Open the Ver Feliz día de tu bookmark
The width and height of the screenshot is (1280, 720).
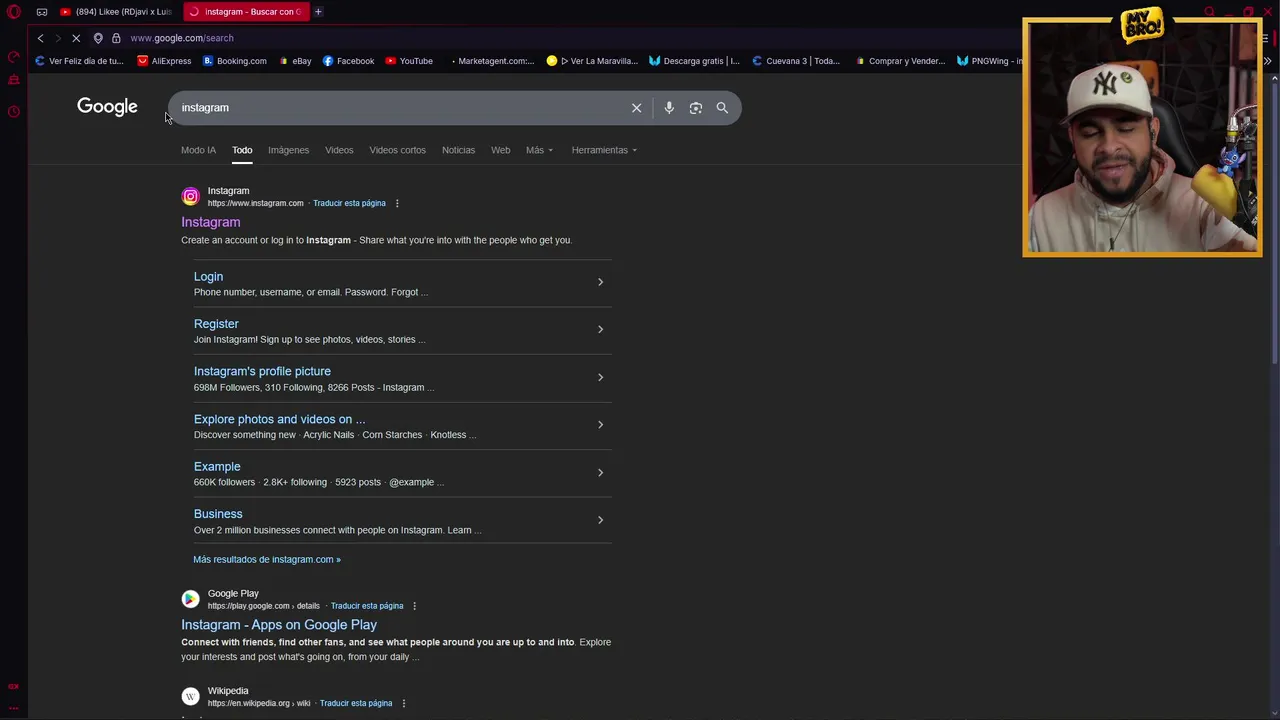click(79, 61)
